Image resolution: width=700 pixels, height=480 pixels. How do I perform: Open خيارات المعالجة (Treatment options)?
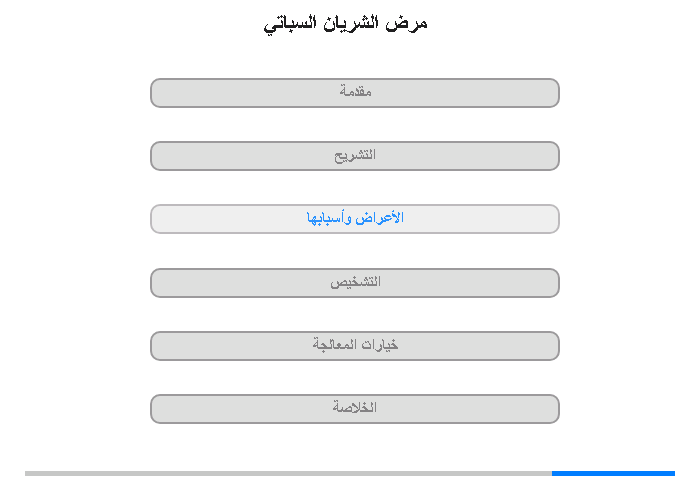(x=355, y=346)
